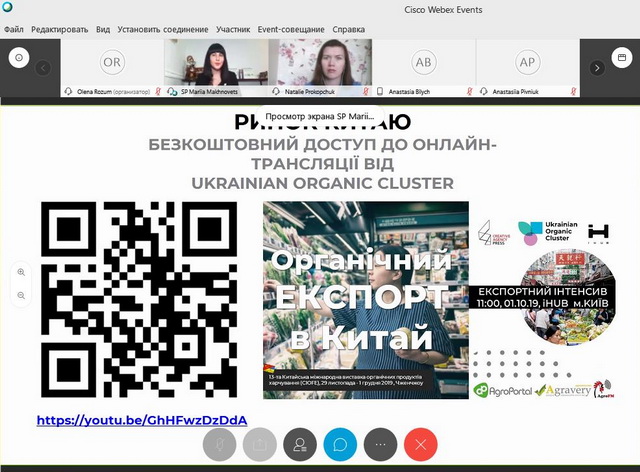The image size is (640, 472).
Task: Open the youtu.be/GhHFwzDzDdA link
Action: (x=142, y=420)
